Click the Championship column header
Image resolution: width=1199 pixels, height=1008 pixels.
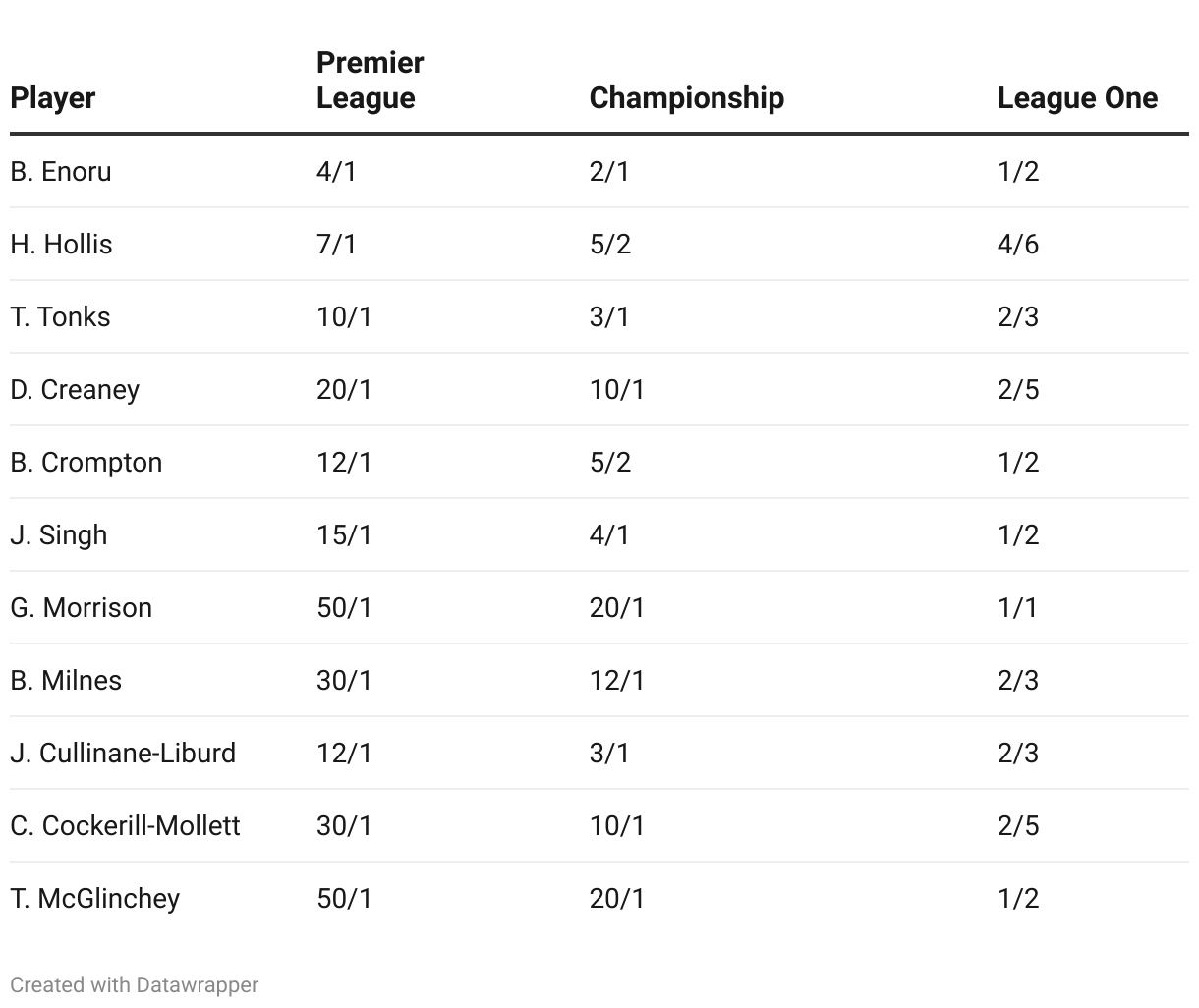pyautogui.click(x=686, y=98)
